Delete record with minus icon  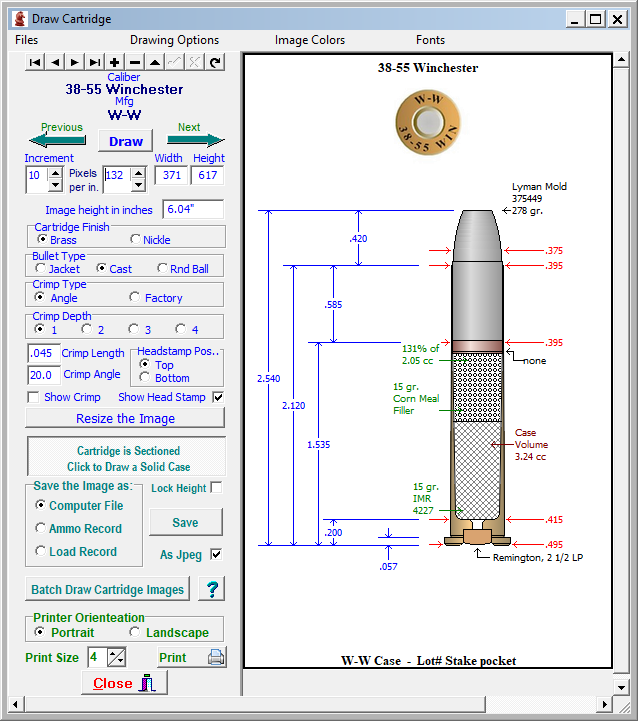point(135,62)
